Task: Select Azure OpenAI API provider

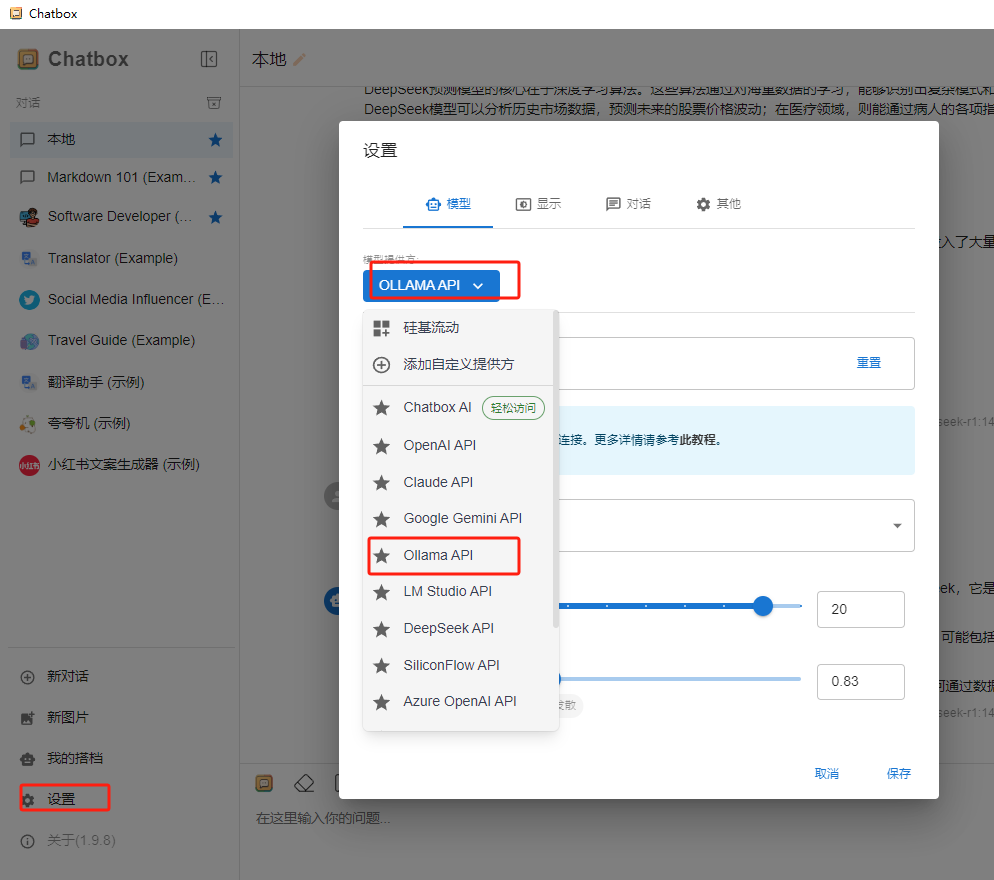Action: [x=458, y=701]
